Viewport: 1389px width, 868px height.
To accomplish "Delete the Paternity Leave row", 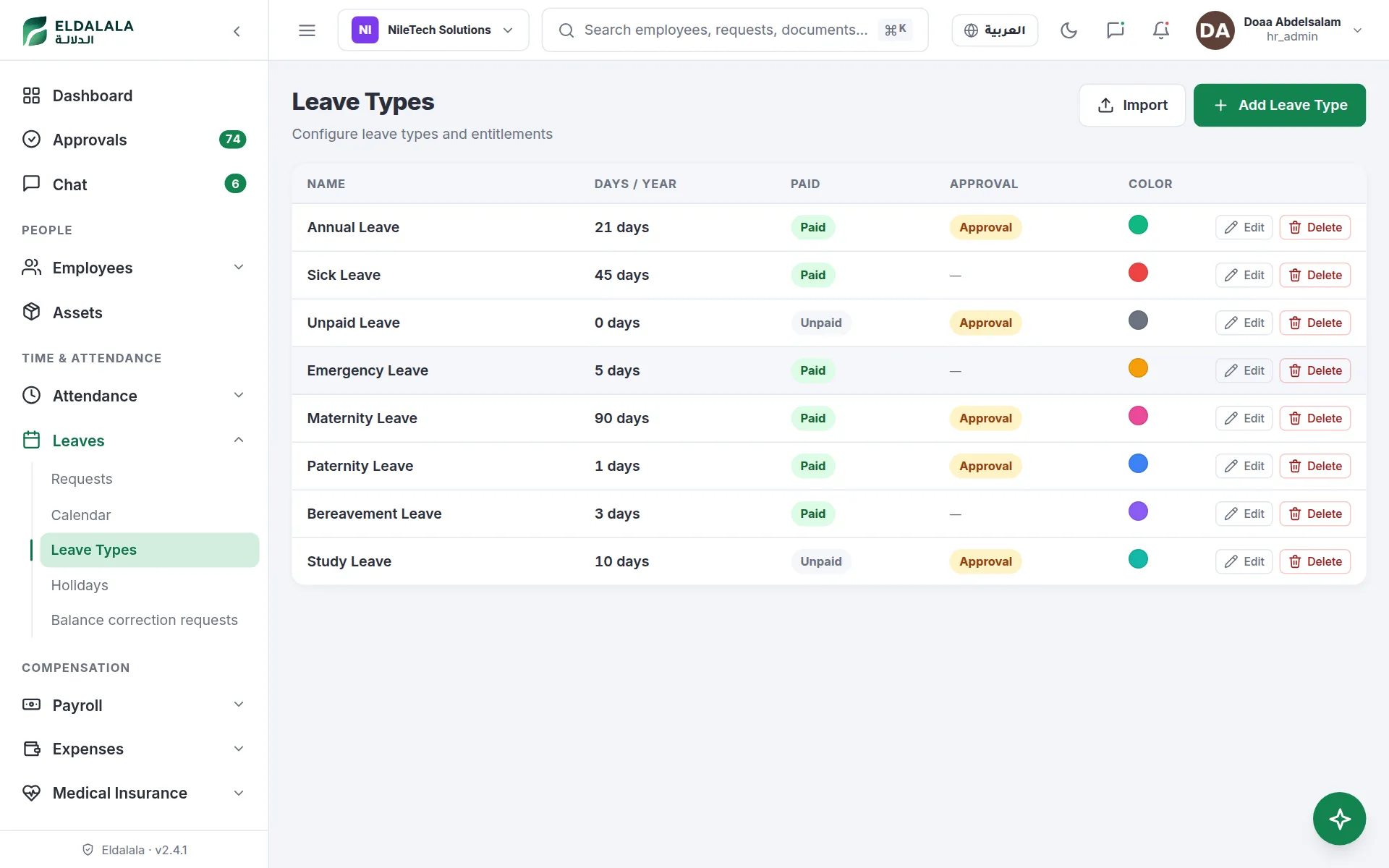I will [1314, 466].
